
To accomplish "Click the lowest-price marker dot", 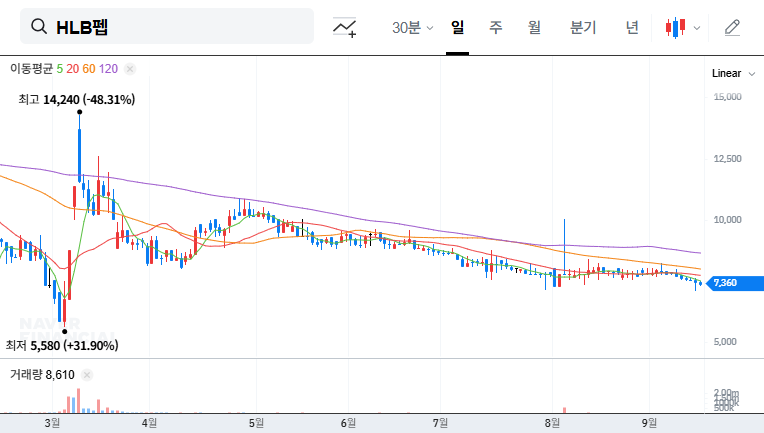I will (x=65, y=332).
